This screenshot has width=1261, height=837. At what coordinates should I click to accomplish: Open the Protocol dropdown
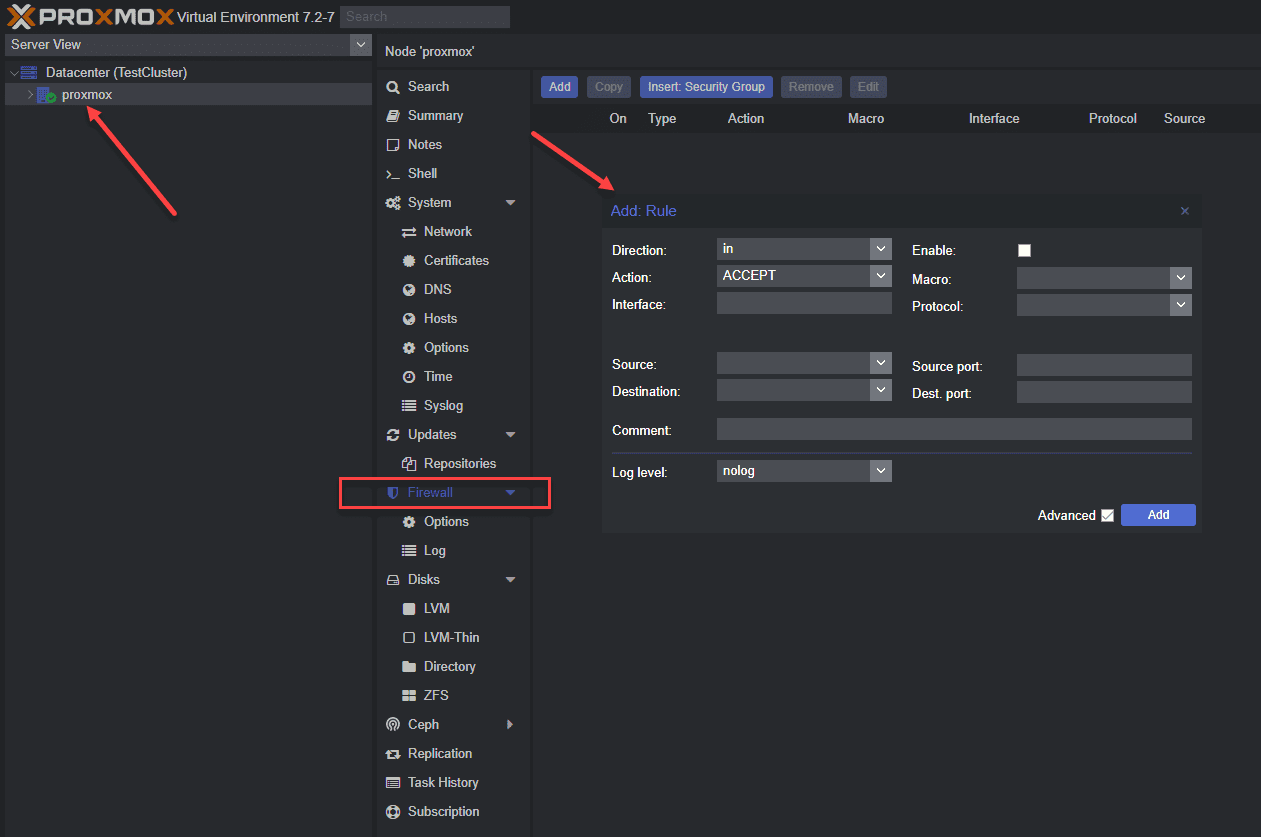1181,305
